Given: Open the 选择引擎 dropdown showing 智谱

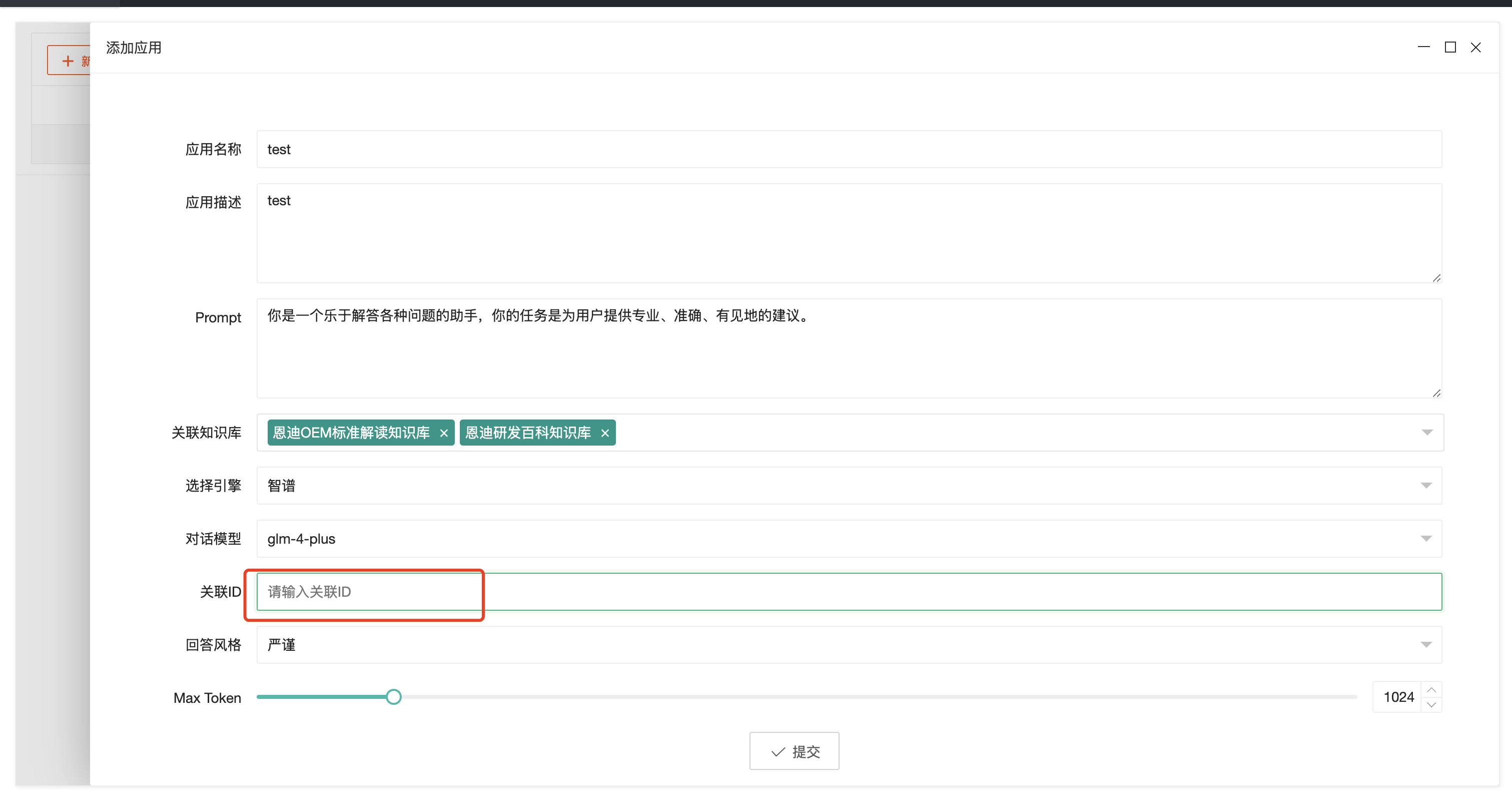Looking at the screenshot, I should [x=849, y=485].
